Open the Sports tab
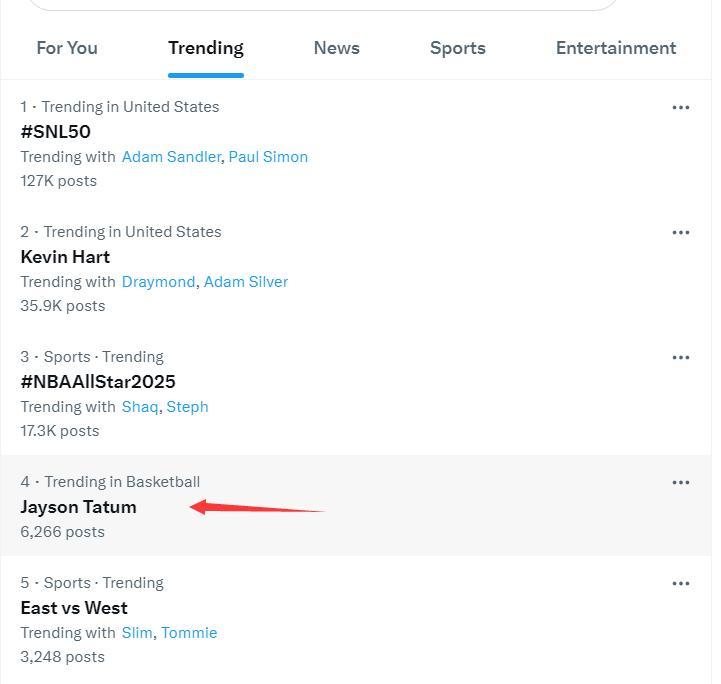Image resolution: width=721 pixels, height=684 pixels. pos(458,48)
